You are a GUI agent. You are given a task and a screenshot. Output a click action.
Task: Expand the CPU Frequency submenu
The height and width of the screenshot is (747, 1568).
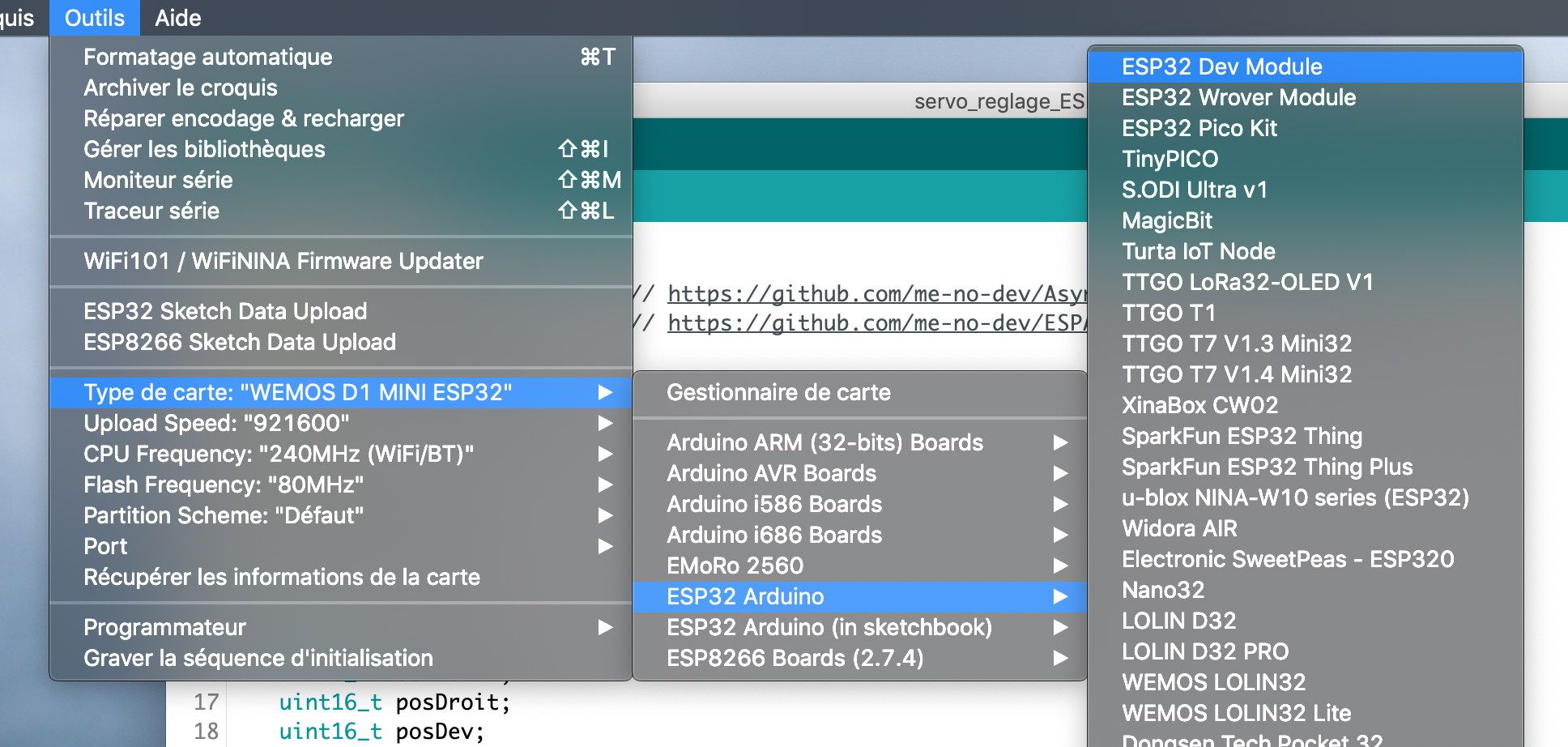pyautogui.click(x=341, y=454)
